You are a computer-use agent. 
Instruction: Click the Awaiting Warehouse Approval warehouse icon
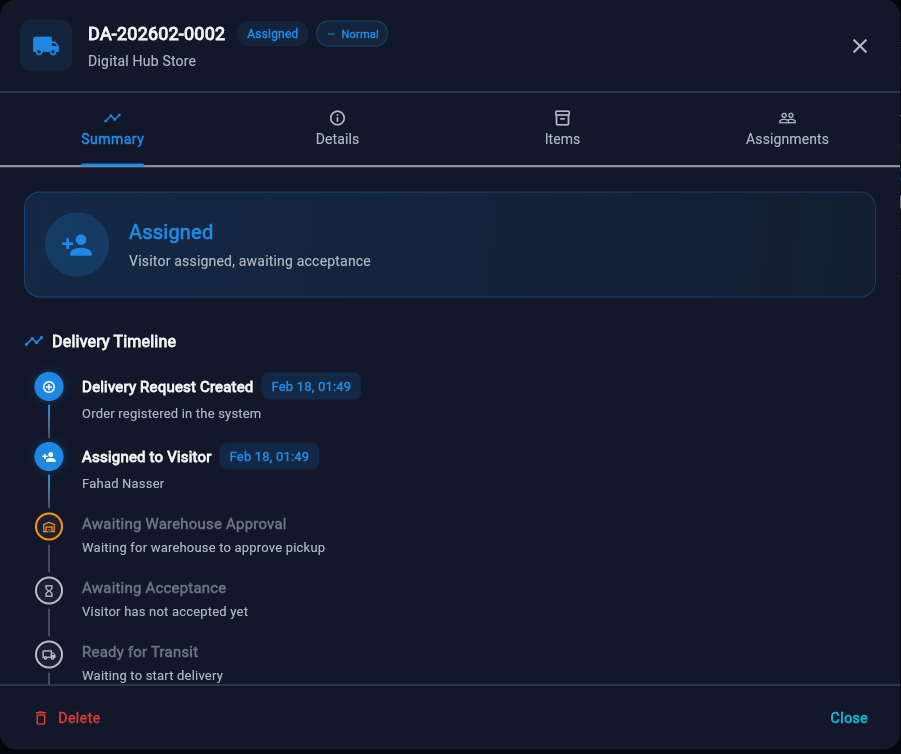coord(49,526)
